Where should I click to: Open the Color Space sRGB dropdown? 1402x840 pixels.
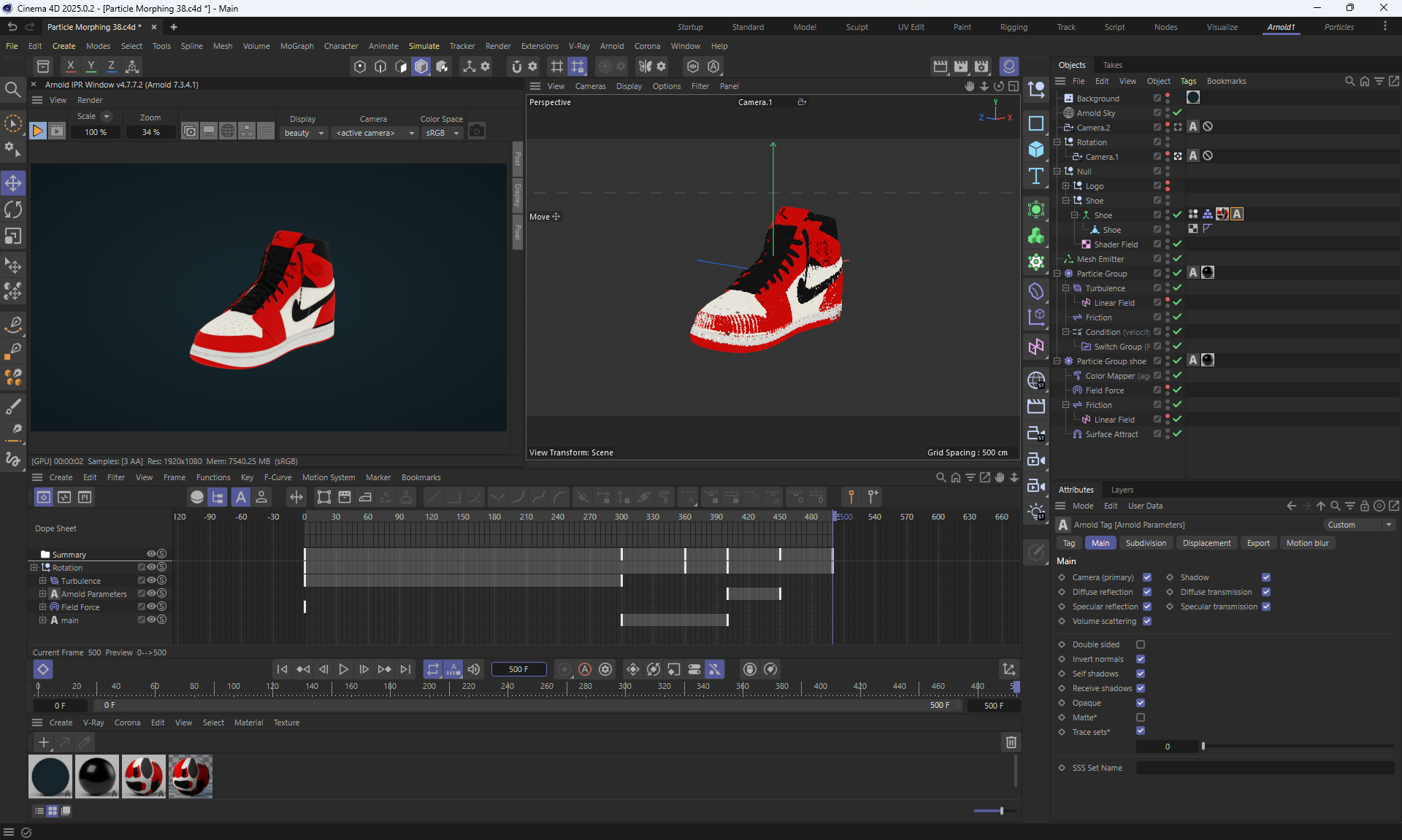click(443, 133)
